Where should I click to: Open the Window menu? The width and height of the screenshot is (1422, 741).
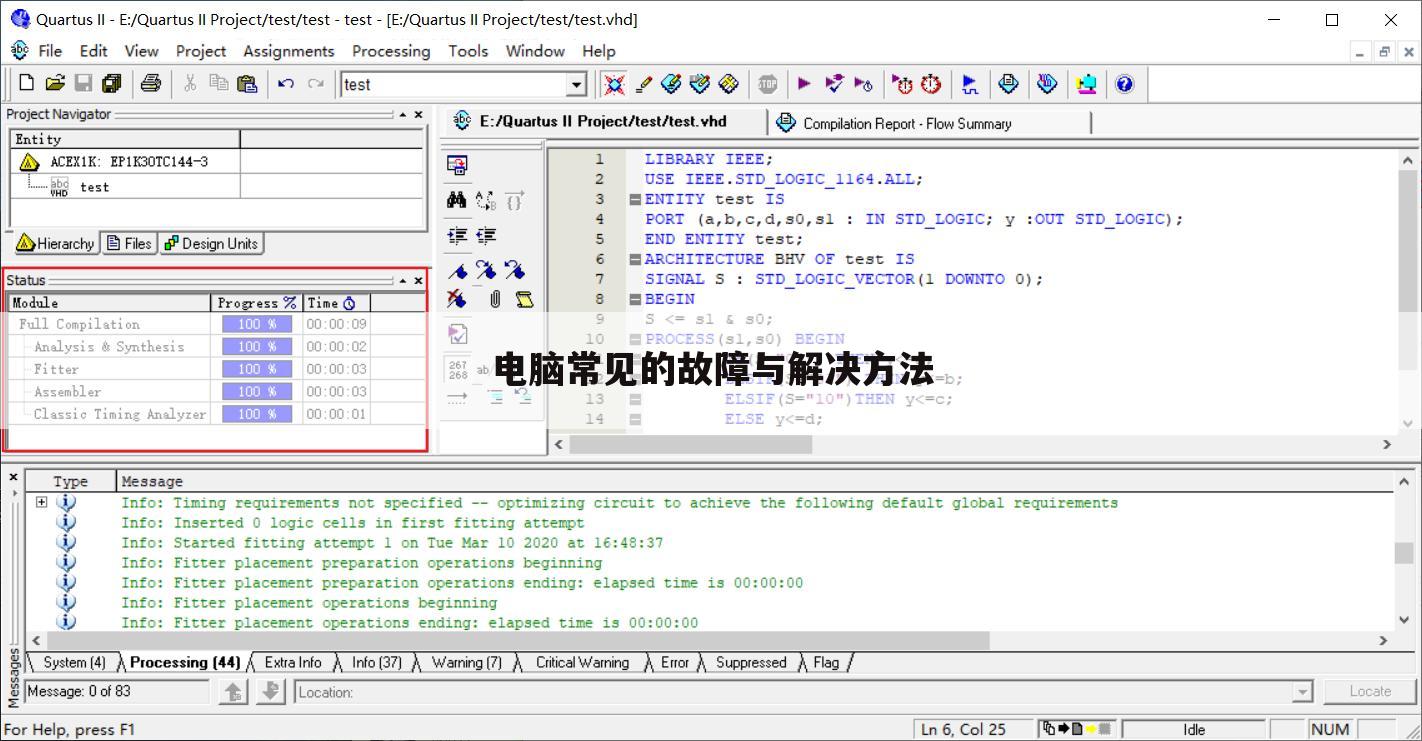[x=535, y=51]
